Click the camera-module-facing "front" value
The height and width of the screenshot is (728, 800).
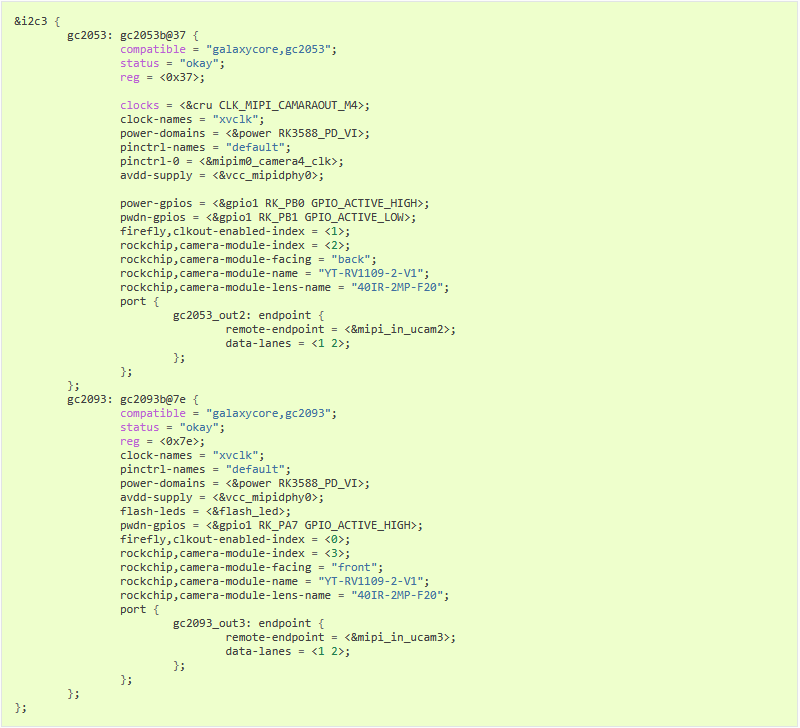point(354,568)
